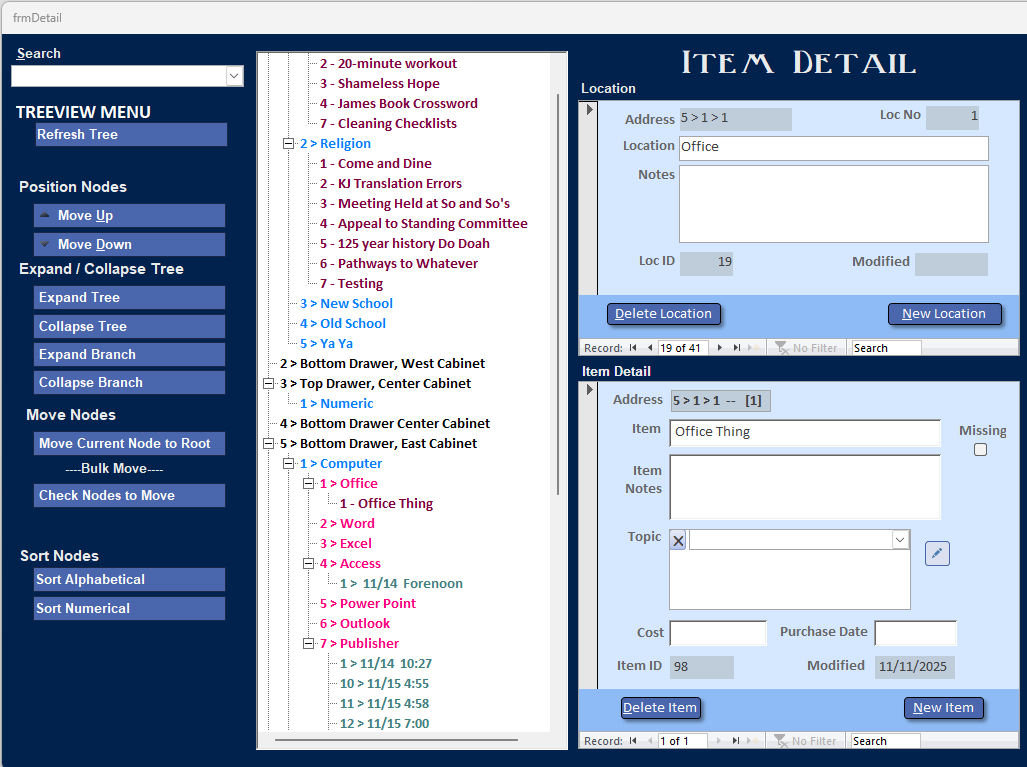Collapse the Top Drawer, Center Cabinet node

[269, 384]
